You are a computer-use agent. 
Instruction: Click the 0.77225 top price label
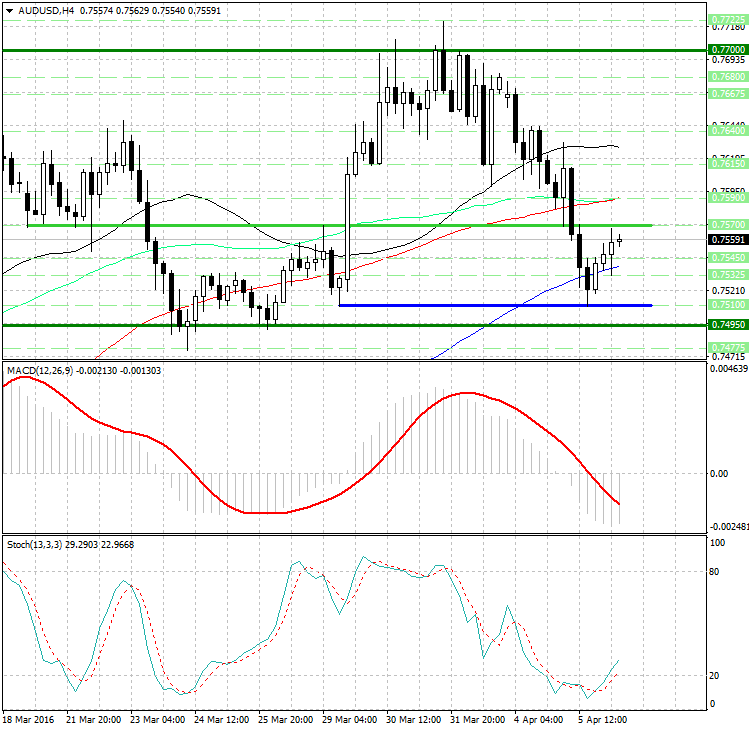726,19
